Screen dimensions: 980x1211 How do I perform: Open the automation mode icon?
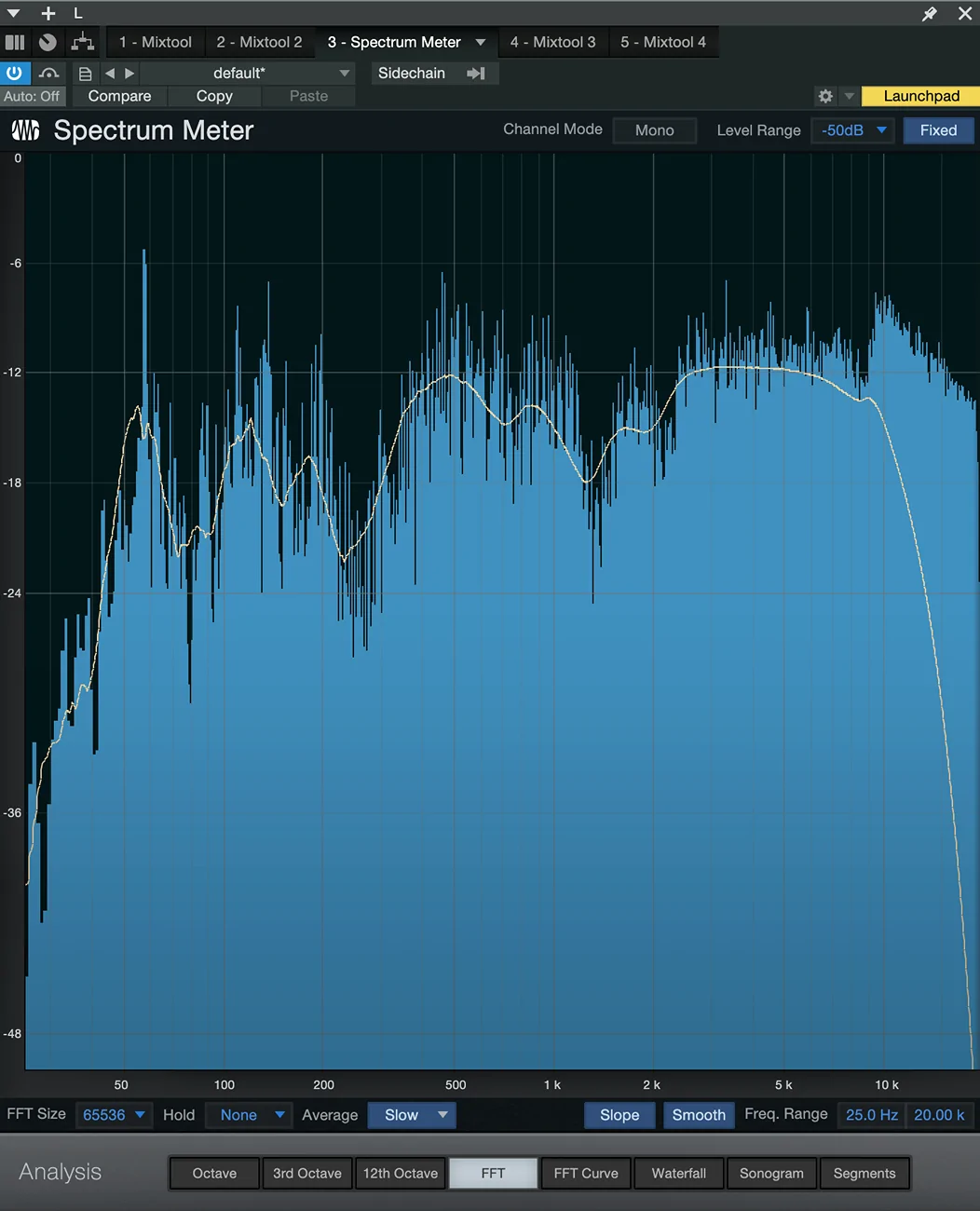point(48,73)
